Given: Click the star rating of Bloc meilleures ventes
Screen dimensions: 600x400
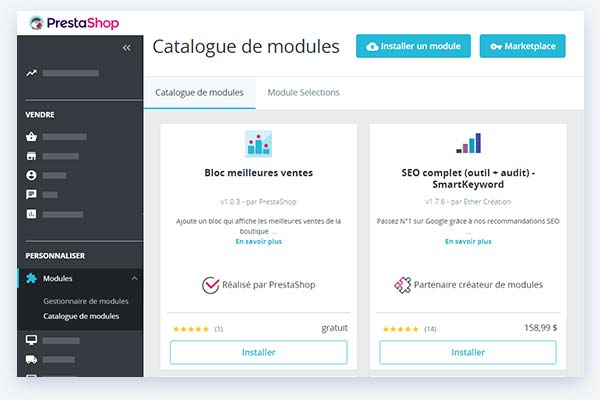Looking at the screenshot, I should [x=191, y=329].
